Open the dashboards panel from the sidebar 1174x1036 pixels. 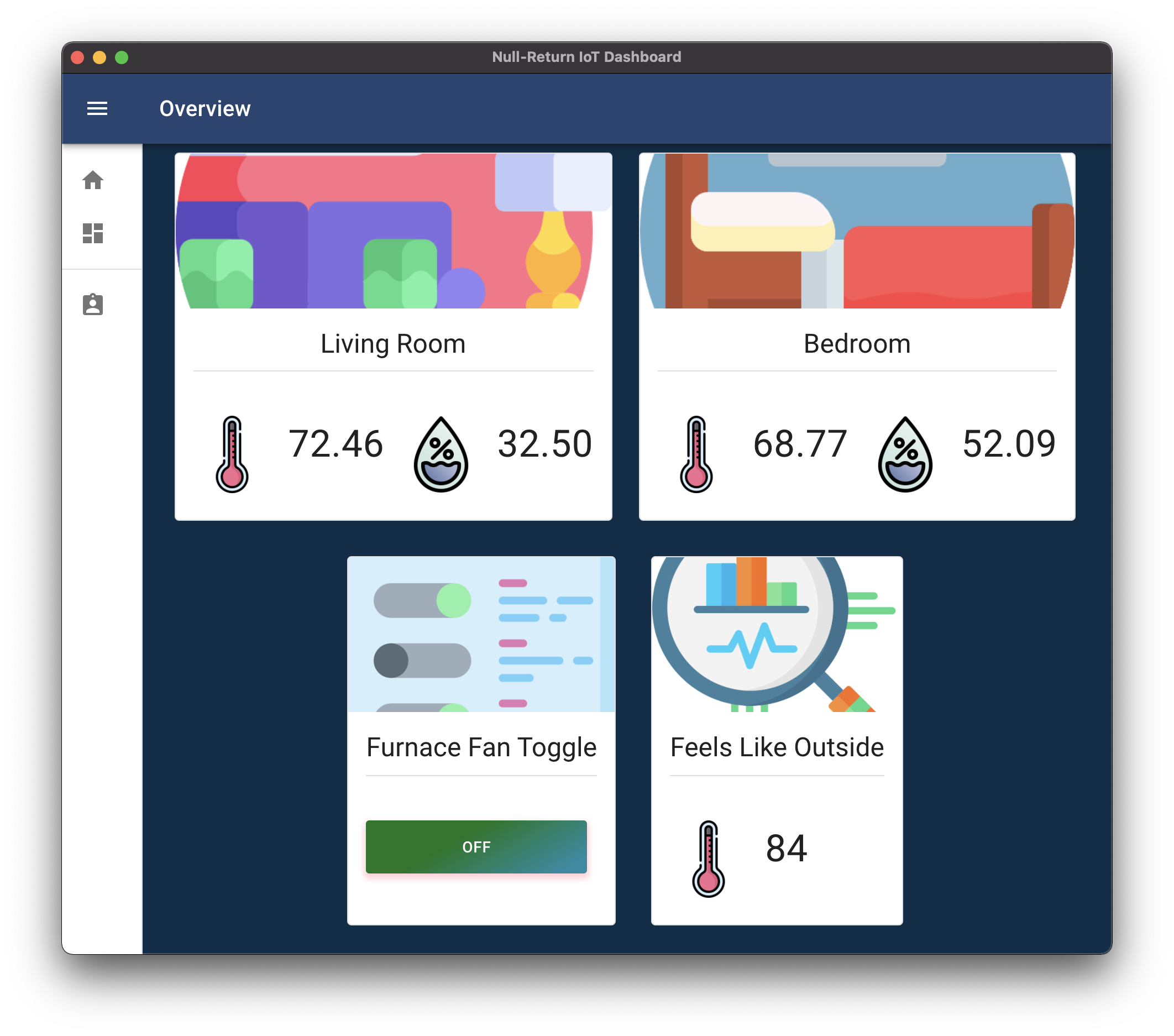click(93, 234)
